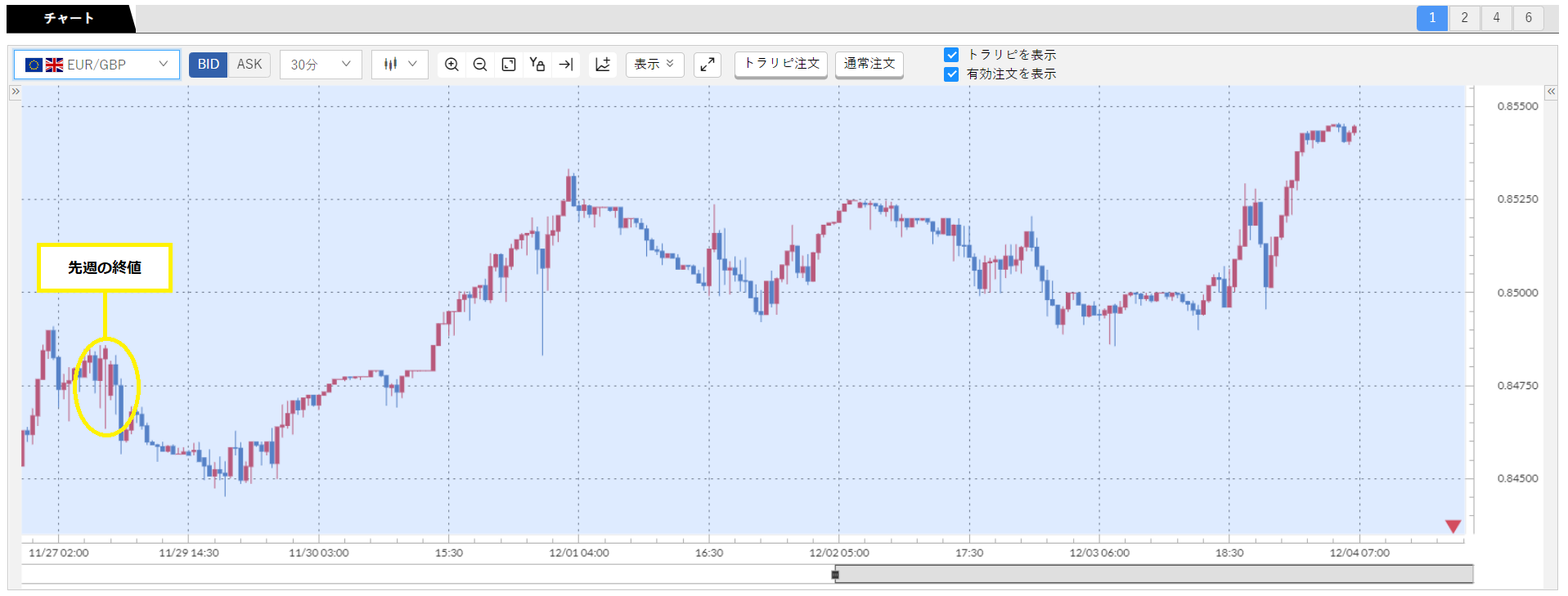This screenshot has height=596, width=1568.
Task: Zoom out of the chart
Action: (x=480, y=65)
